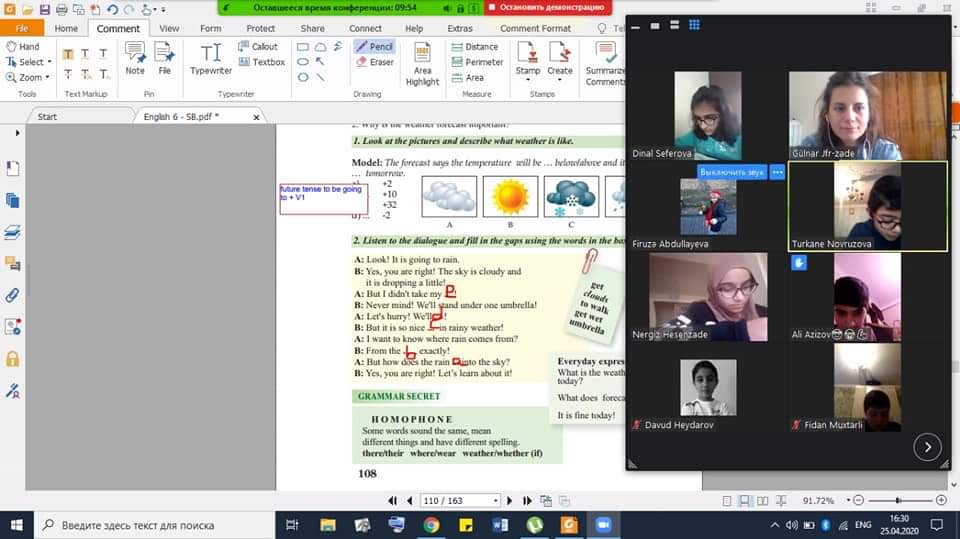Open the zoom percentage dropdown arrow
The height and width of the screenshot is (539, 960).
click(848, 500)
